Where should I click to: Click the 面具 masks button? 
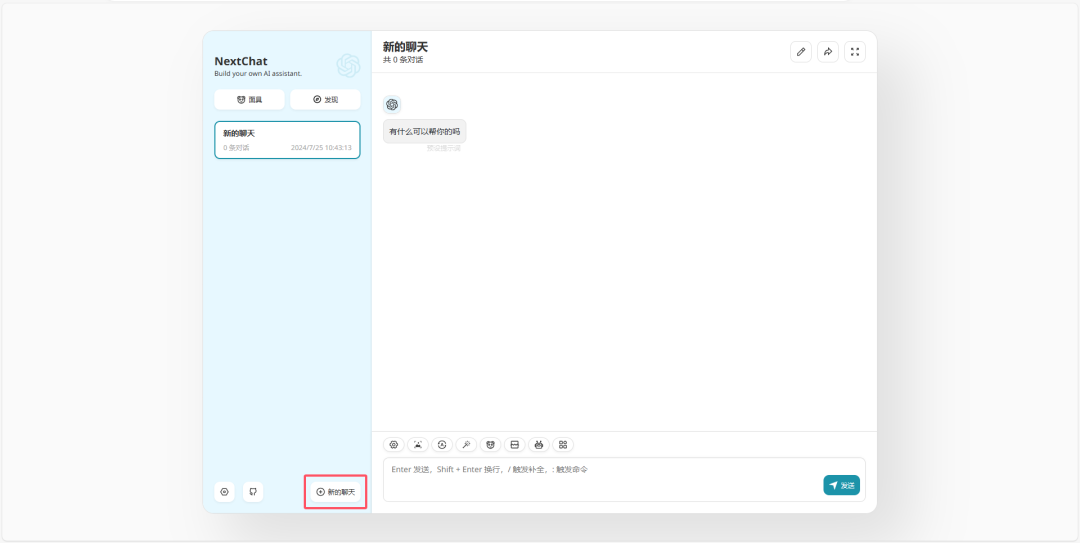pos(249,99)
